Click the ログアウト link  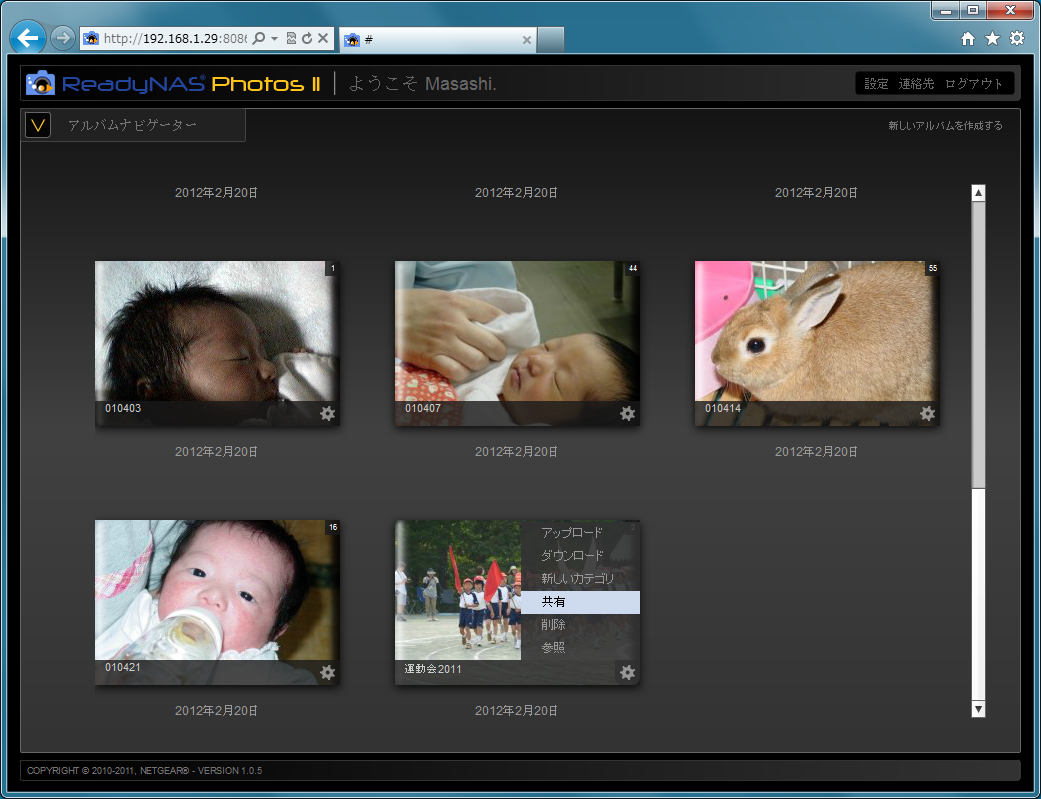coord(973,84)
